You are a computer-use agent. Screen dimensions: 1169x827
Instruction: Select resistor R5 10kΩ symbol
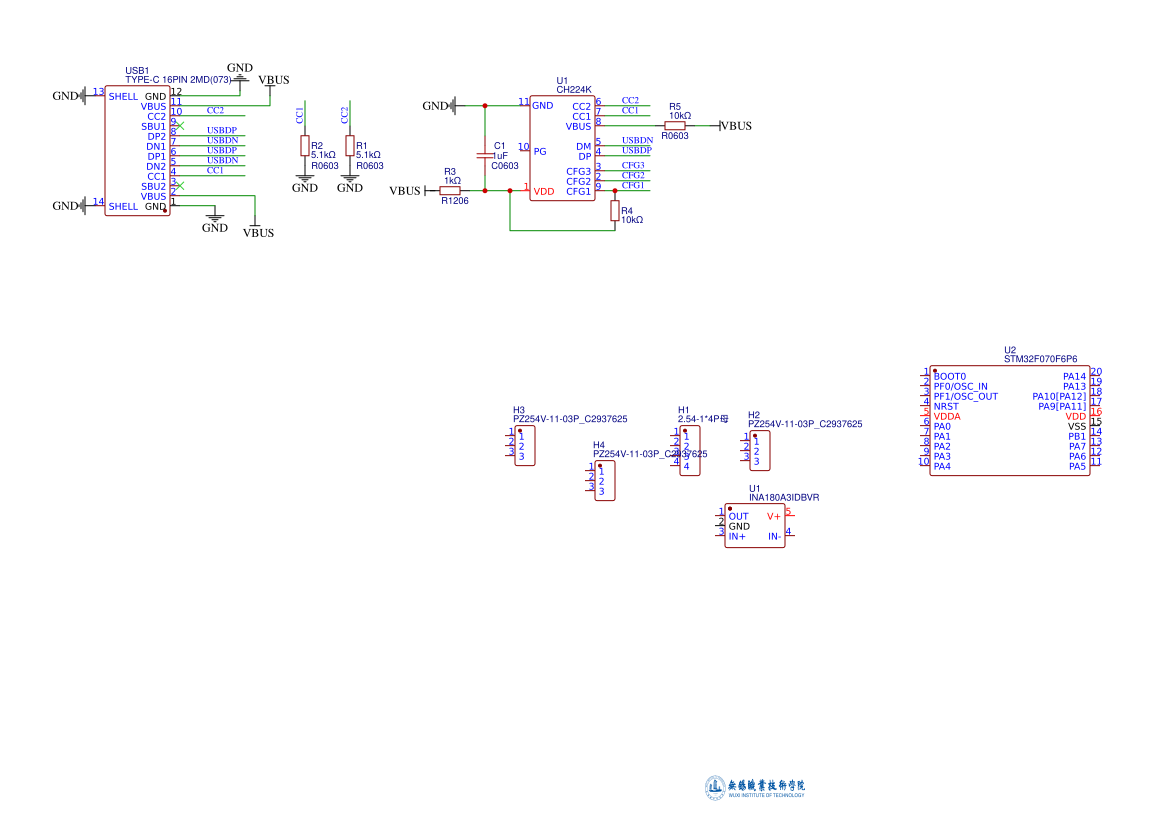675,126
